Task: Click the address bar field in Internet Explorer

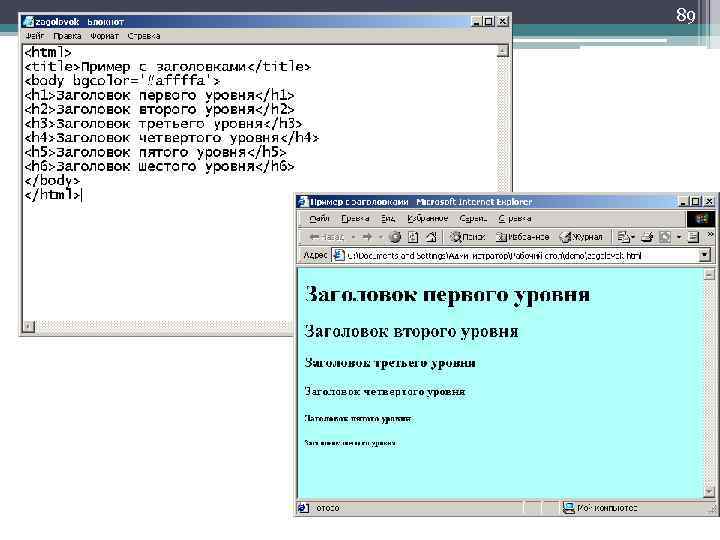Action: click(x=521, y=255)
